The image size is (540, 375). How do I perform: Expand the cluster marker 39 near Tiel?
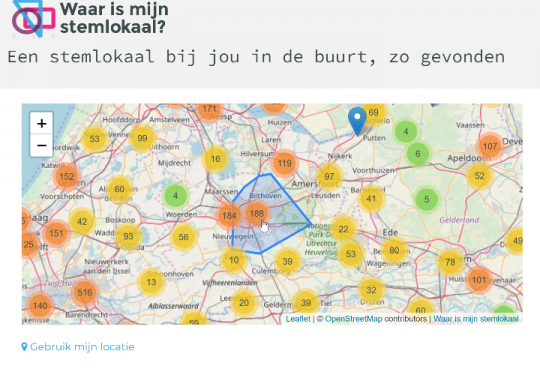pyautogui.click(x=306, y=303)
